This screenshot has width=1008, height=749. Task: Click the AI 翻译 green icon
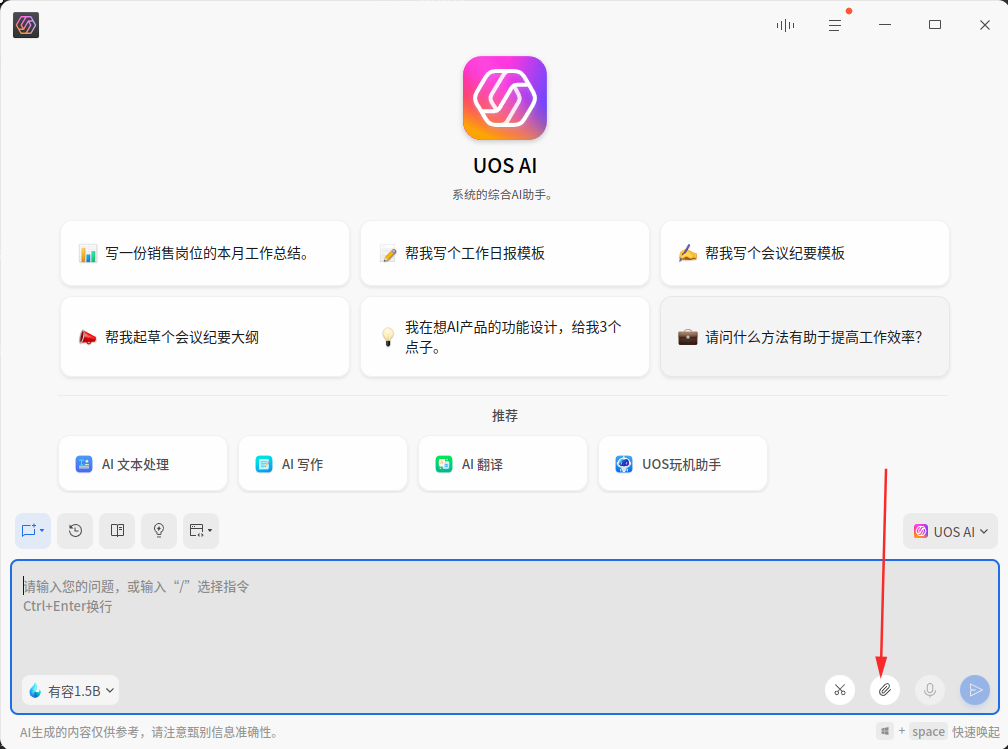444,464
